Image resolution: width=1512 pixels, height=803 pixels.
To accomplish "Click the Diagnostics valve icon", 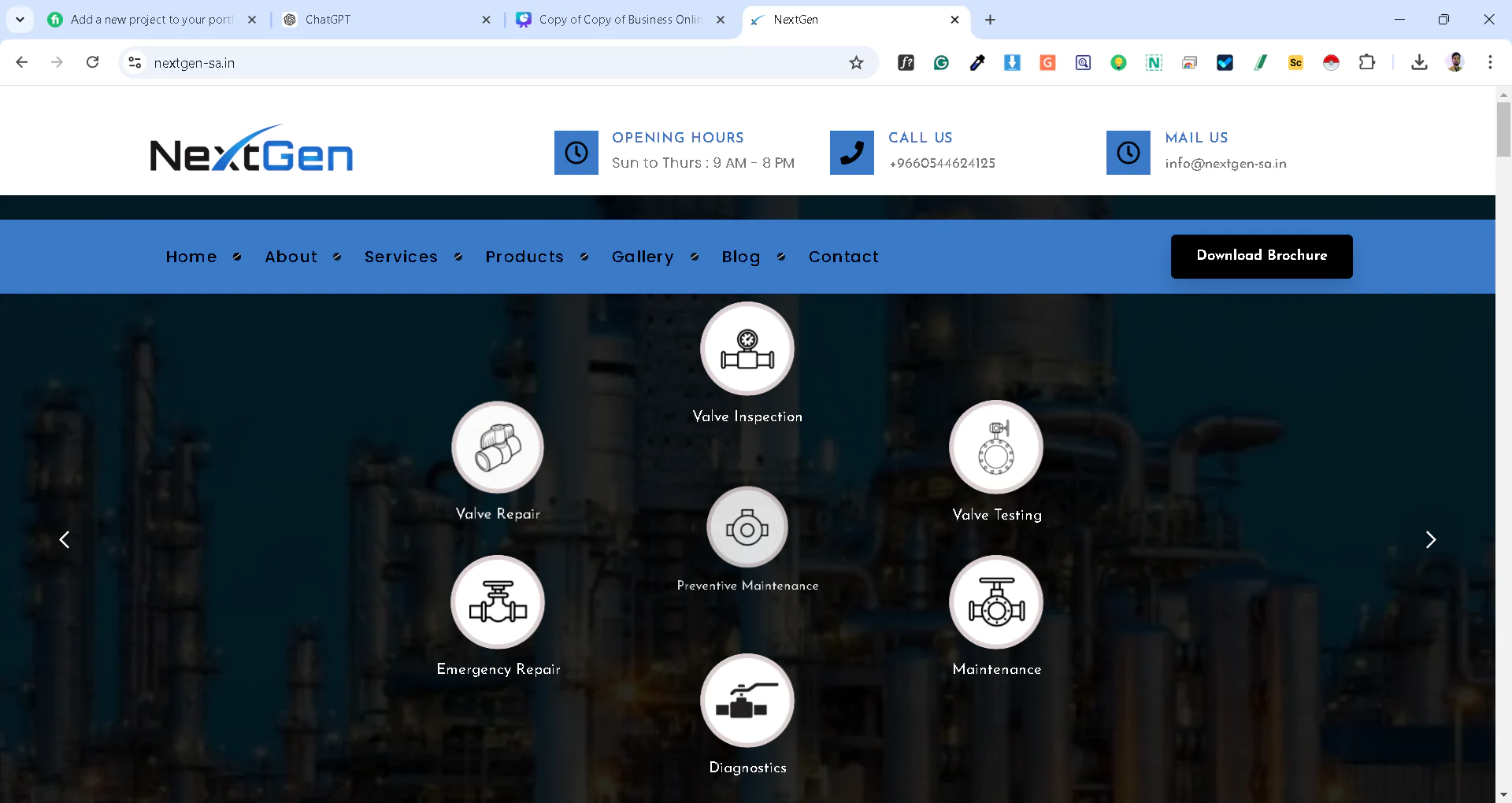I will [x=747, y=701].
